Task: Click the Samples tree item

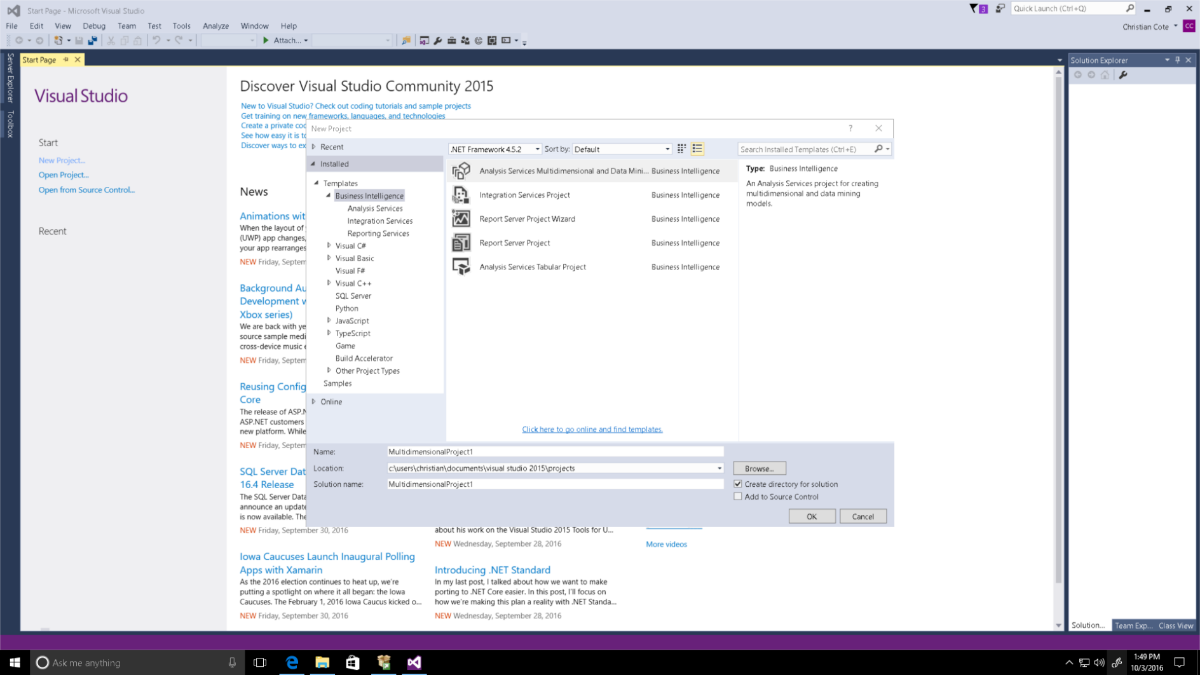Action: coord(337,383)
